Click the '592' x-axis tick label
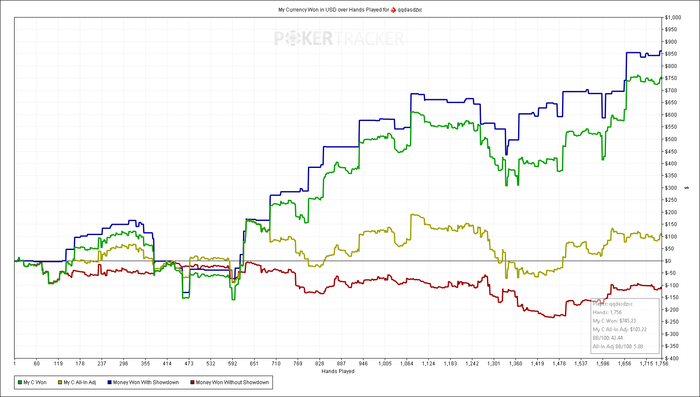This screenshot has height=397, width=700. pos(233,364)
